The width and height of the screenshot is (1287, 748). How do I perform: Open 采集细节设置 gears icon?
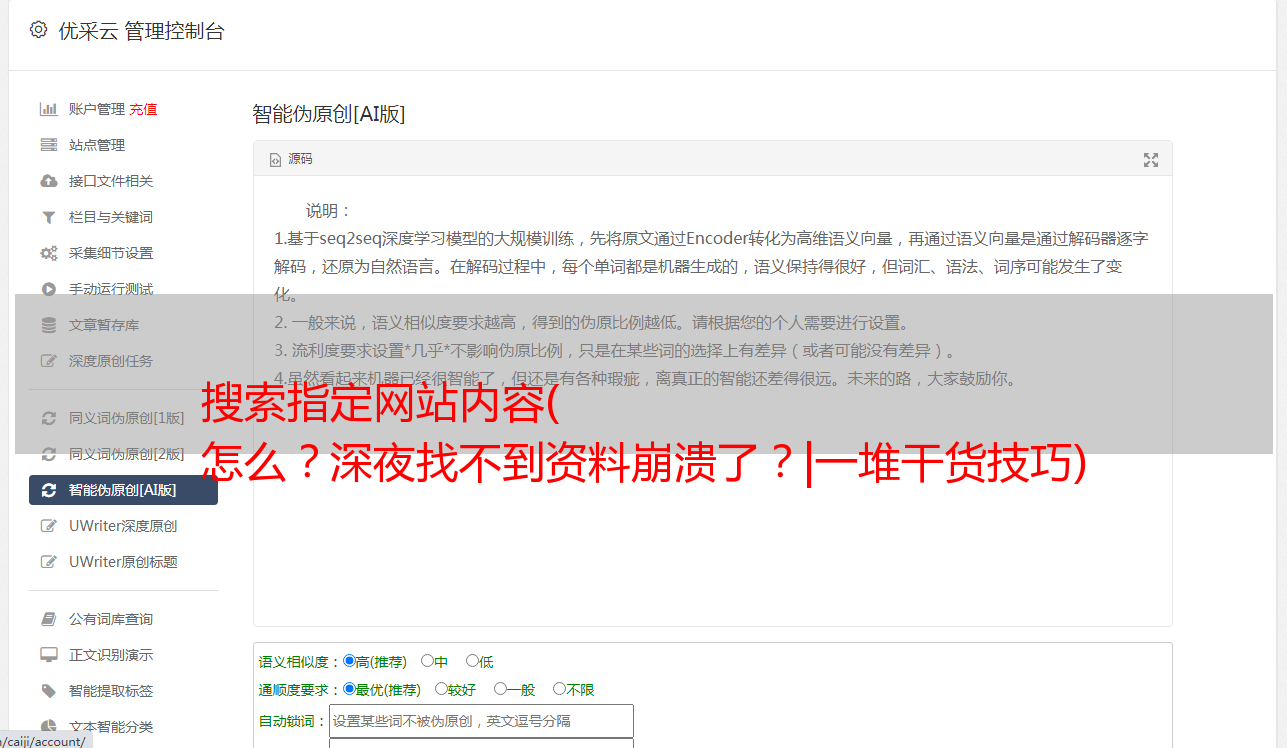48,253
